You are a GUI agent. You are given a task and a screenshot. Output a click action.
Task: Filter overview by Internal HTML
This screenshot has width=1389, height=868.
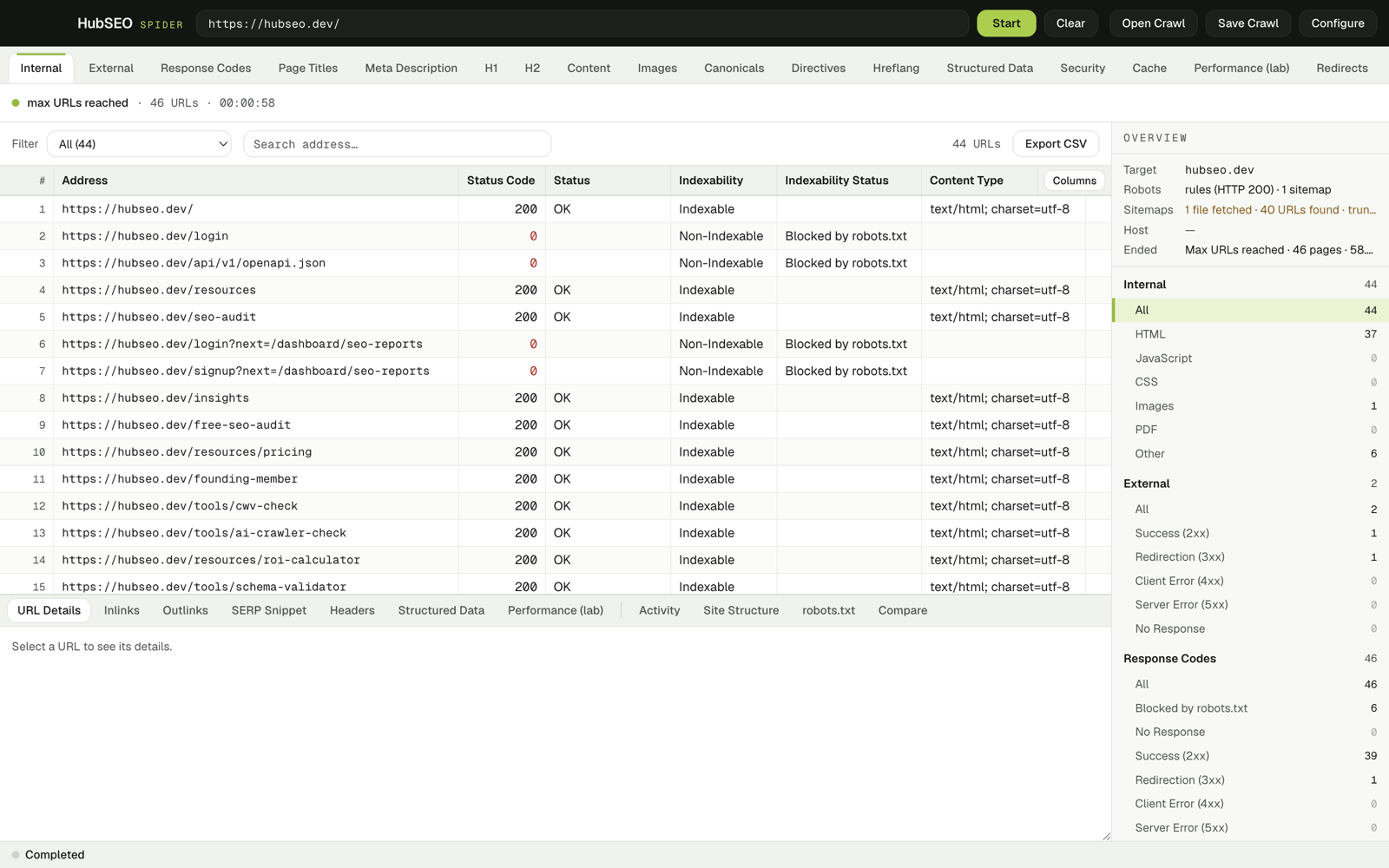click(x=1250, y=334)
